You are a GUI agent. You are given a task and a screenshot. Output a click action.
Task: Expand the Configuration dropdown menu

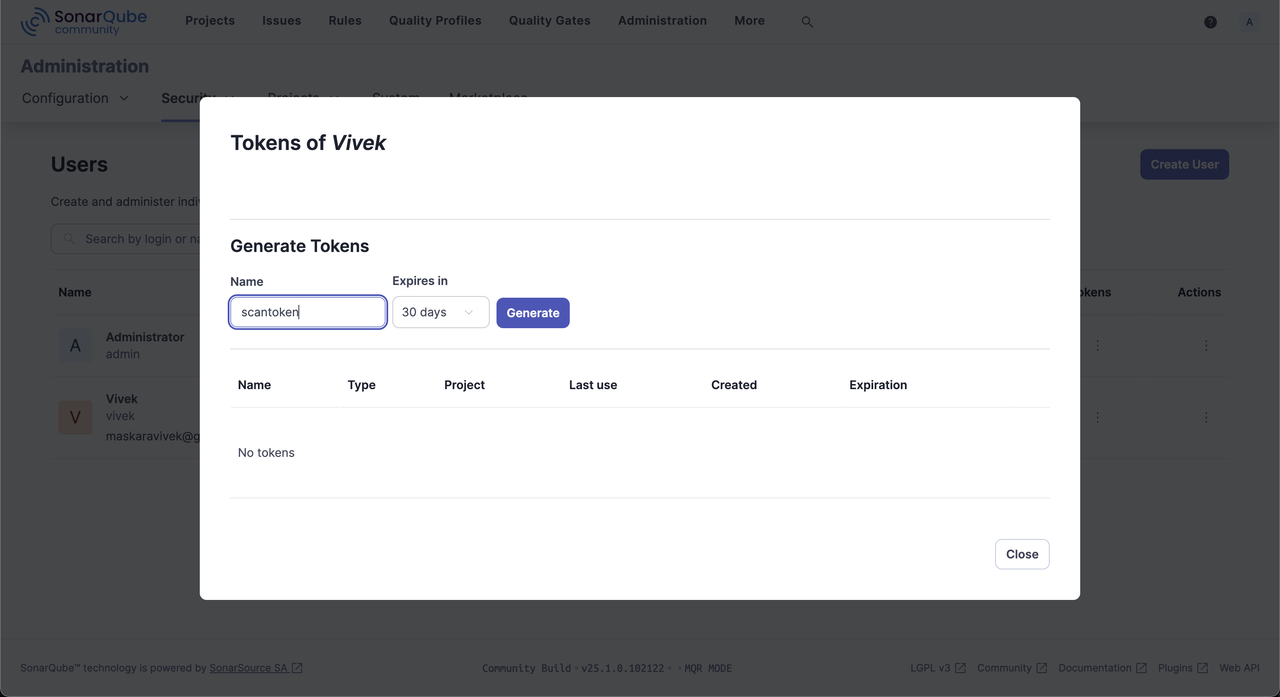[75, 98]
